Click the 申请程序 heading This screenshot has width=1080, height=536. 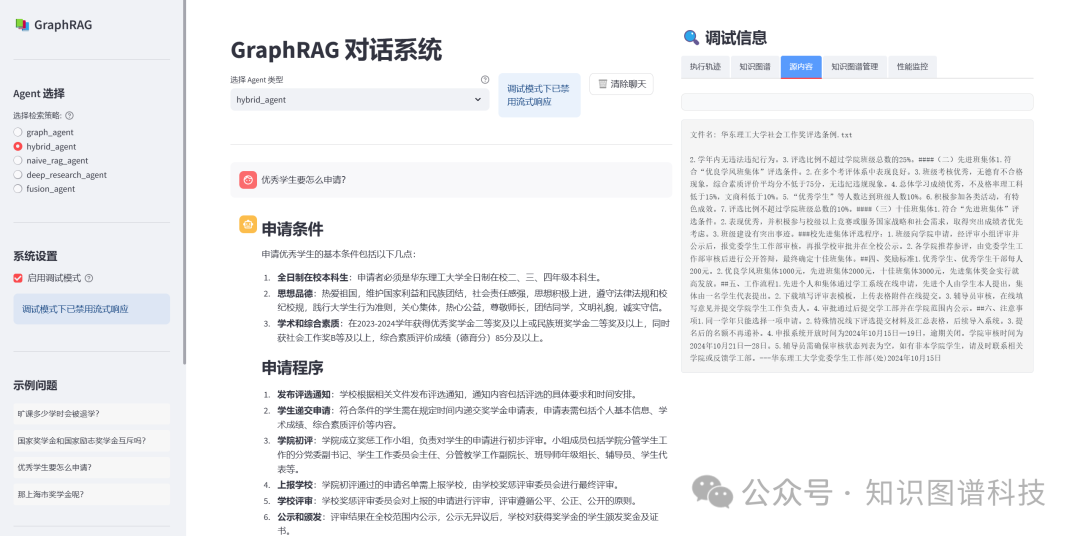pos(292,368)
